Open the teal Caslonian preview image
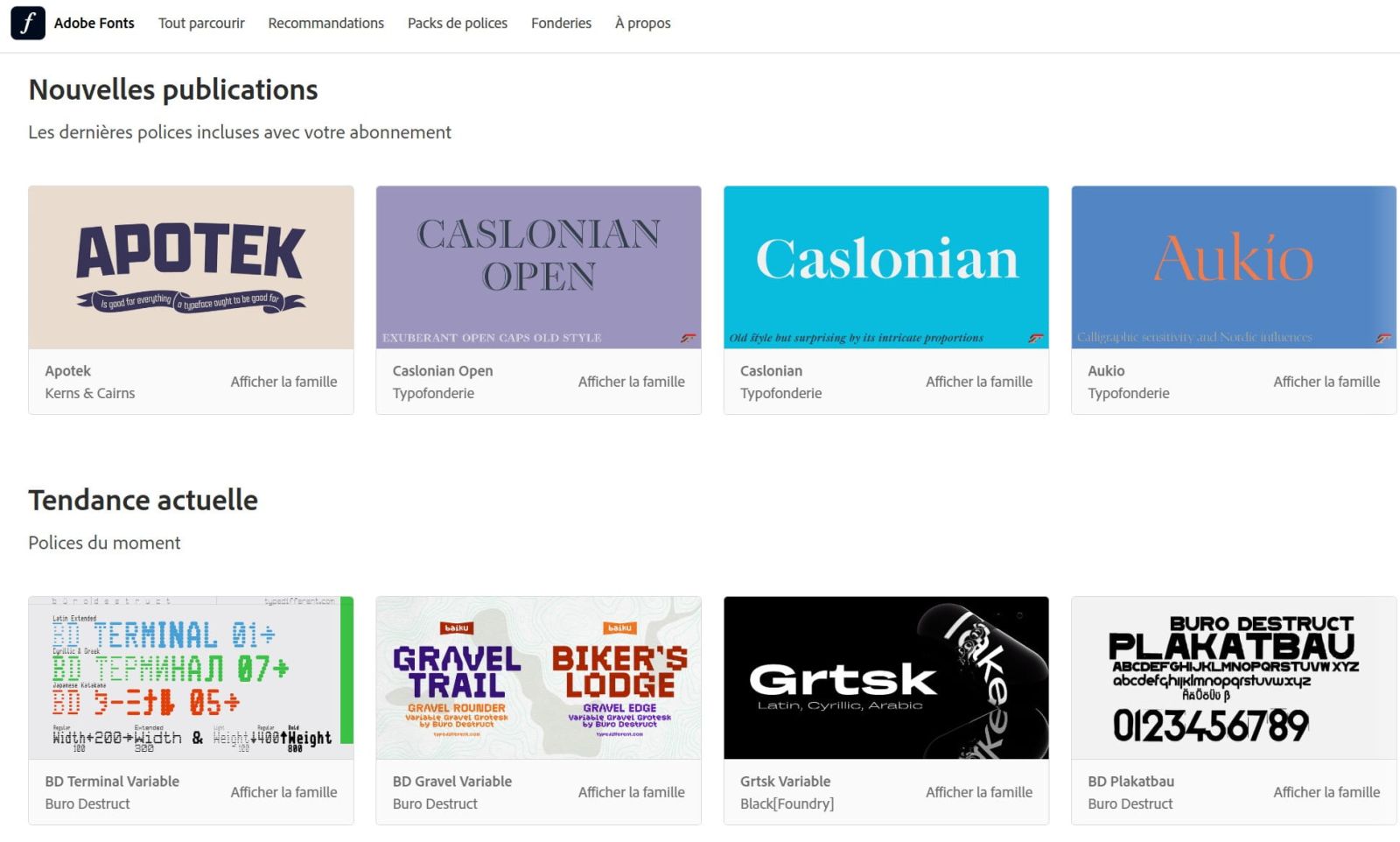This screenshot has height=842, width=1400. (x=886, y=267)
